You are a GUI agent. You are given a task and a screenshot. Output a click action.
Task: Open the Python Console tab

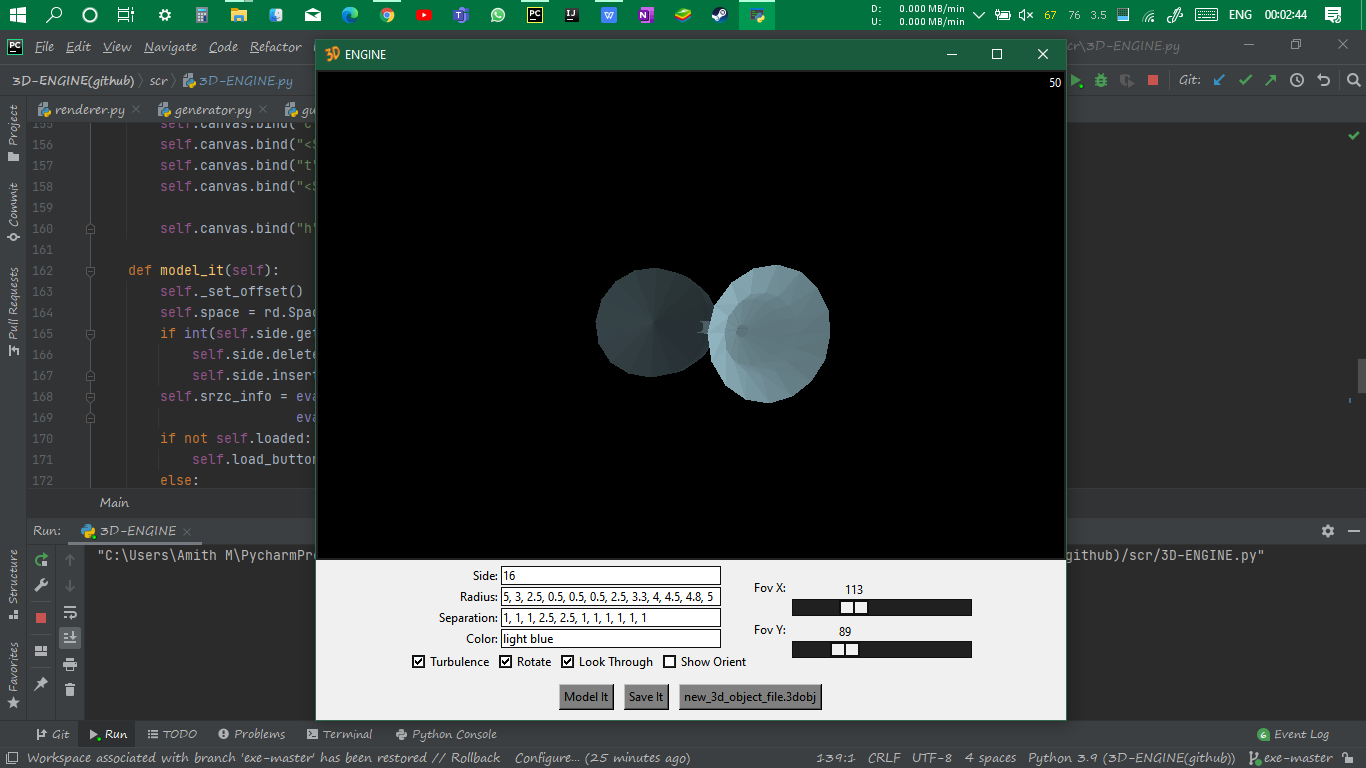[446, 734]
